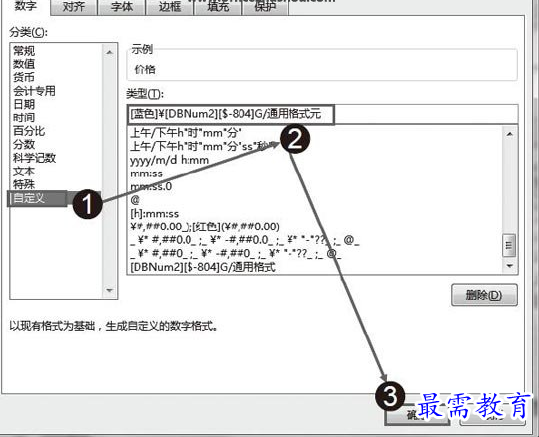Choose the _¥* #,##0_ accounting format

click(236, 254)
